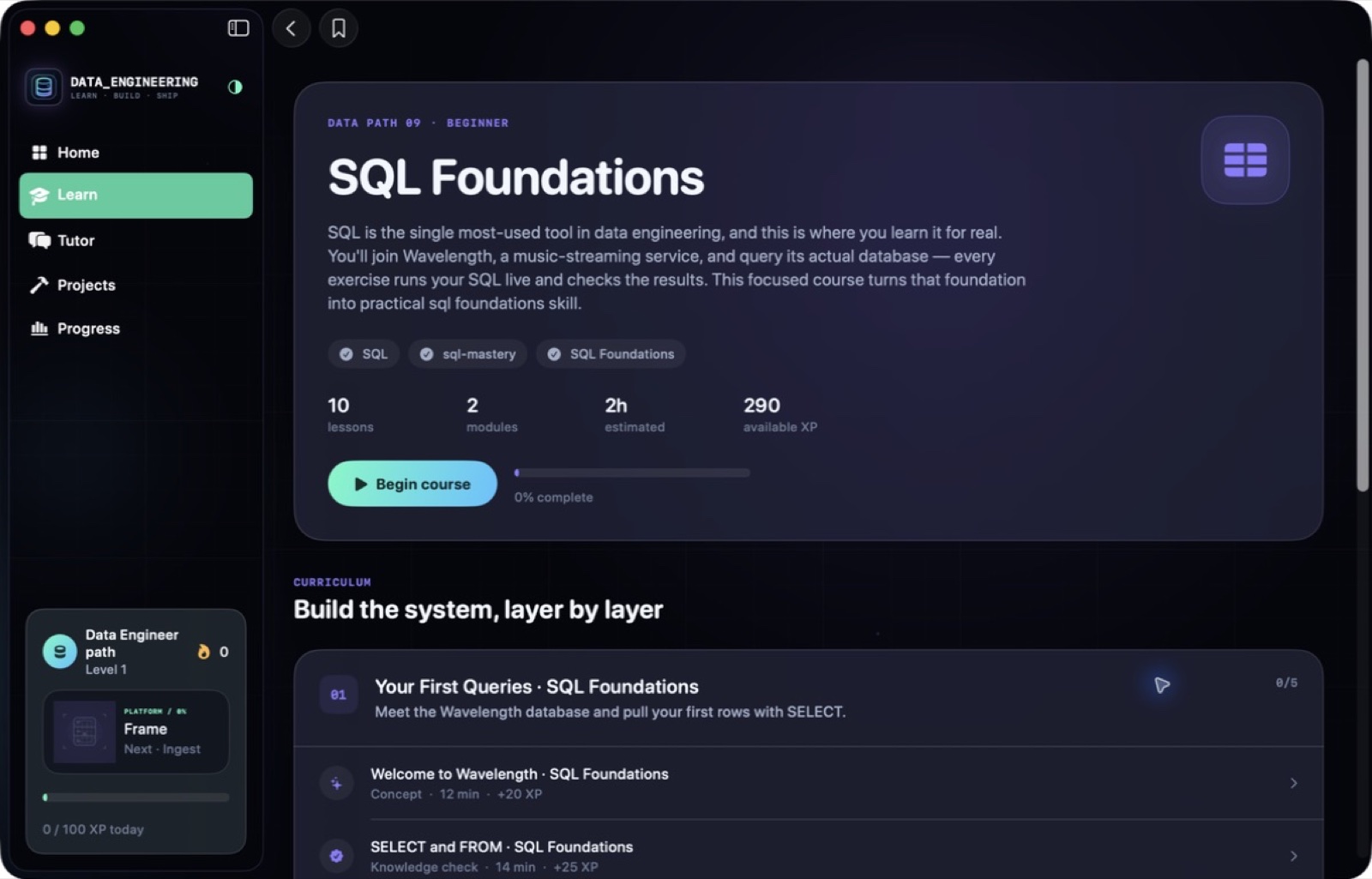Image resolution: width=1372 pixels, height=879 pixels.
Task: Click the Knowledge check badge icon
Action: 336,856
